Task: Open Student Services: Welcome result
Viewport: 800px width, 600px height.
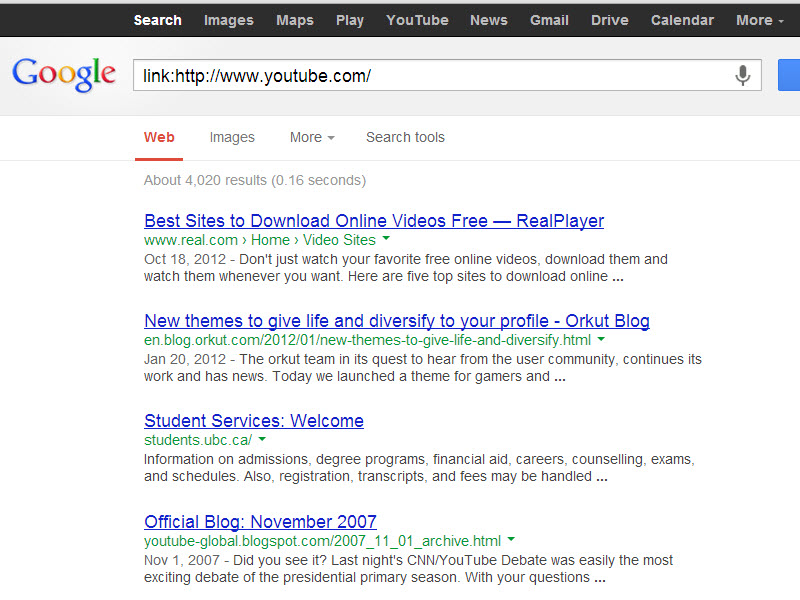Action: click(x=254, y=420)
